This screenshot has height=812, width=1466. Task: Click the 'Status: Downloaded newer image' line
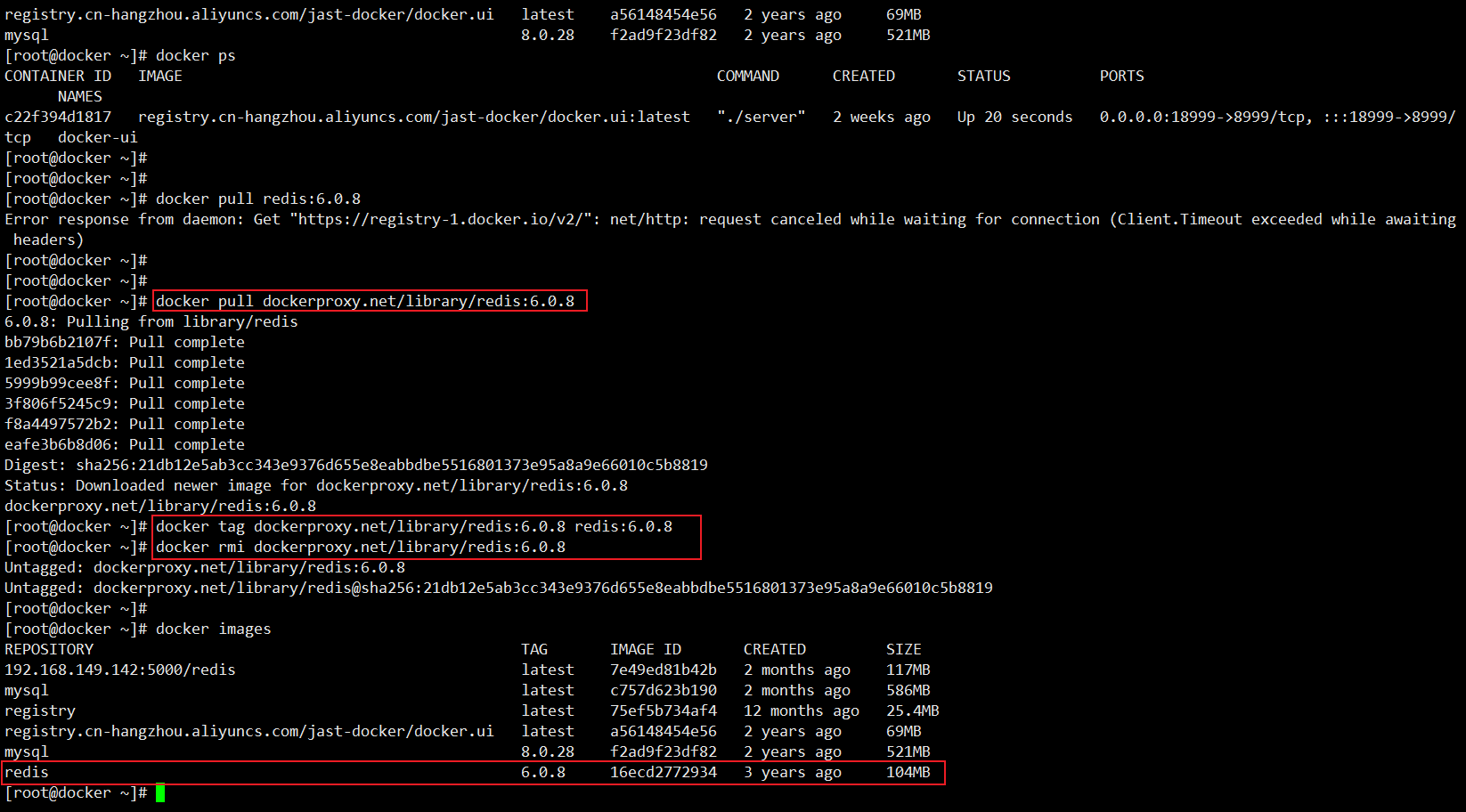[316, 485]
